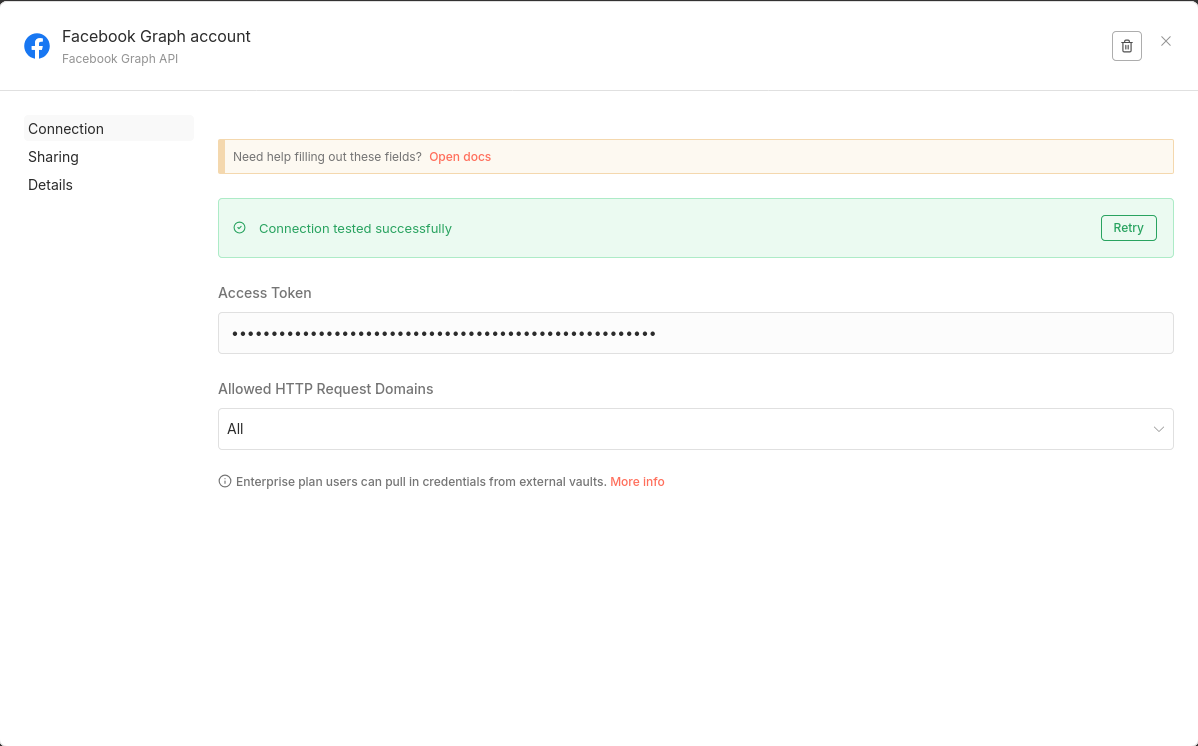Click the green success checkmark icon
The height and width of the screenshot is (746, 1198).
(239, 228)
